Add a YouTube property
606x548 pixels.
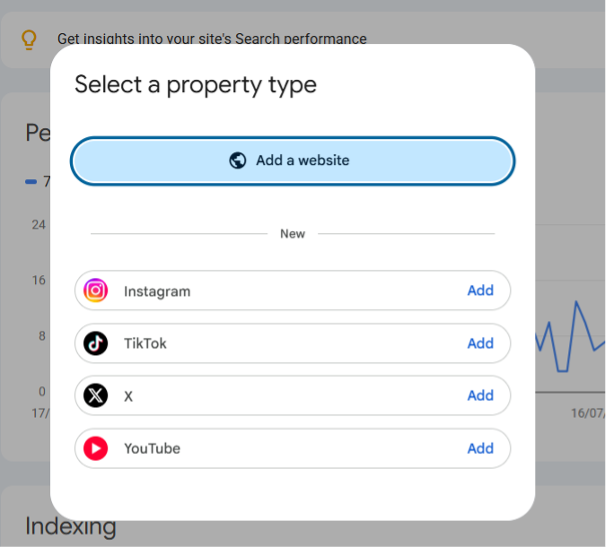click(480, 448)
